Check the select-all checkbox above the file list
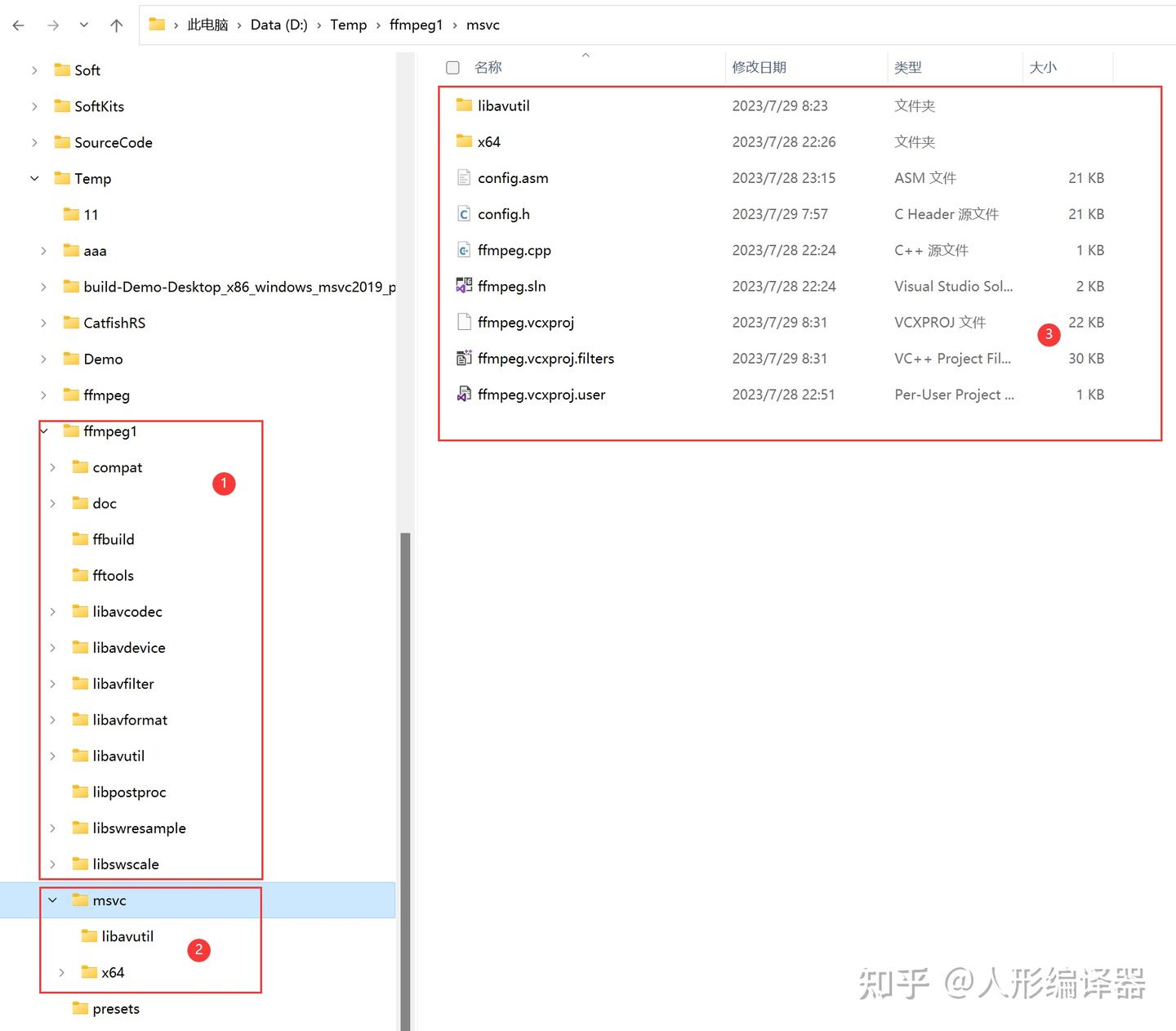The image size is (1176, 1031). [x=452, y=67]
